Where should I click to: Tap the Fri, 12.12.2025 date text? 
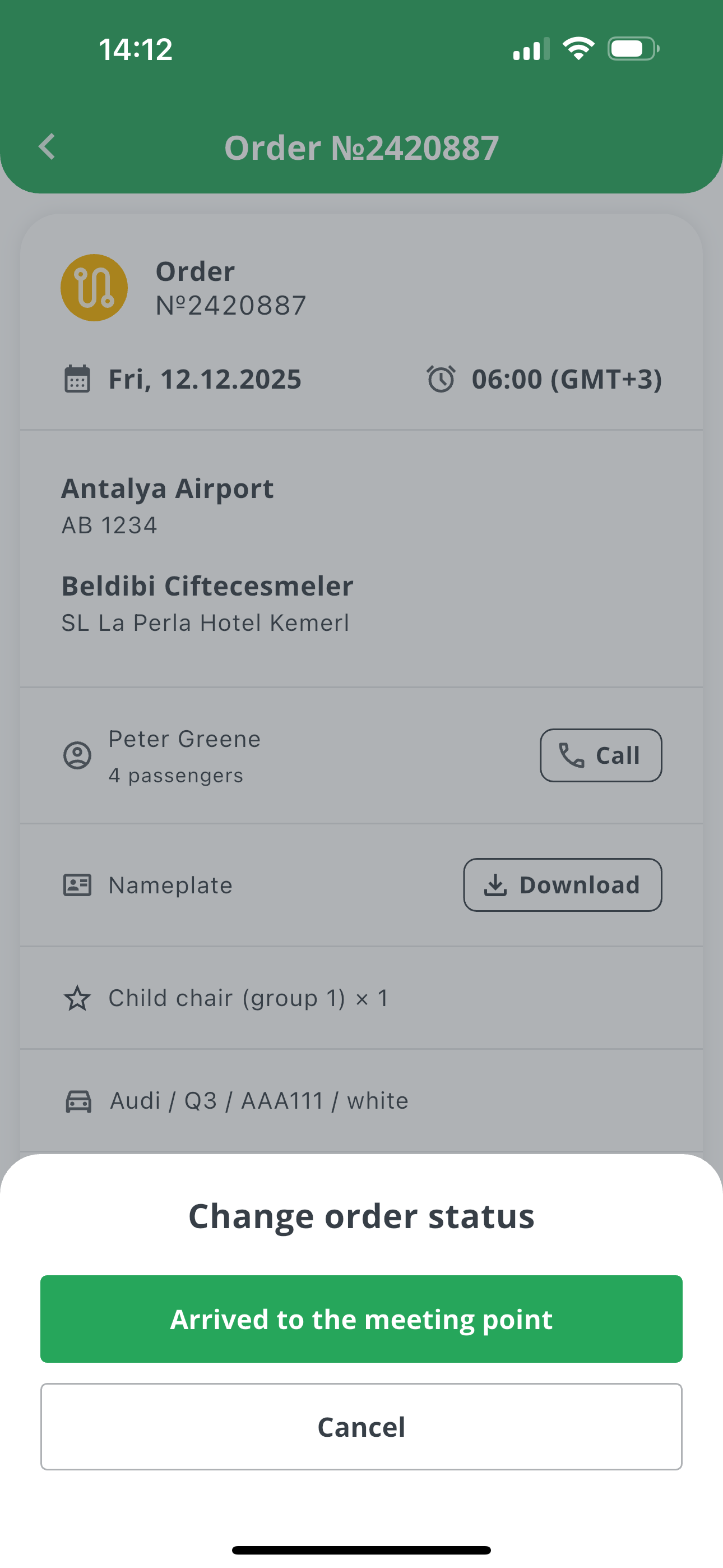point(205,379)
